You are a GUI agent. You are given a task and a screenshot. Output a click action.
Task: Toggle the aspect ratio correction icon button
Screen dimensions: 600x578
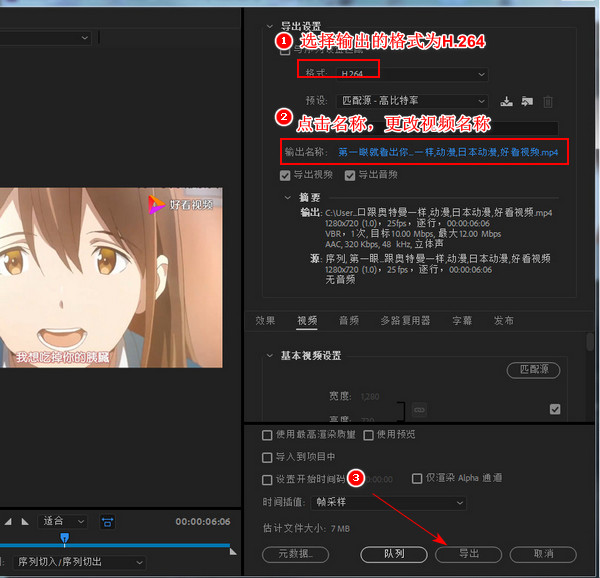click(108, 522)
